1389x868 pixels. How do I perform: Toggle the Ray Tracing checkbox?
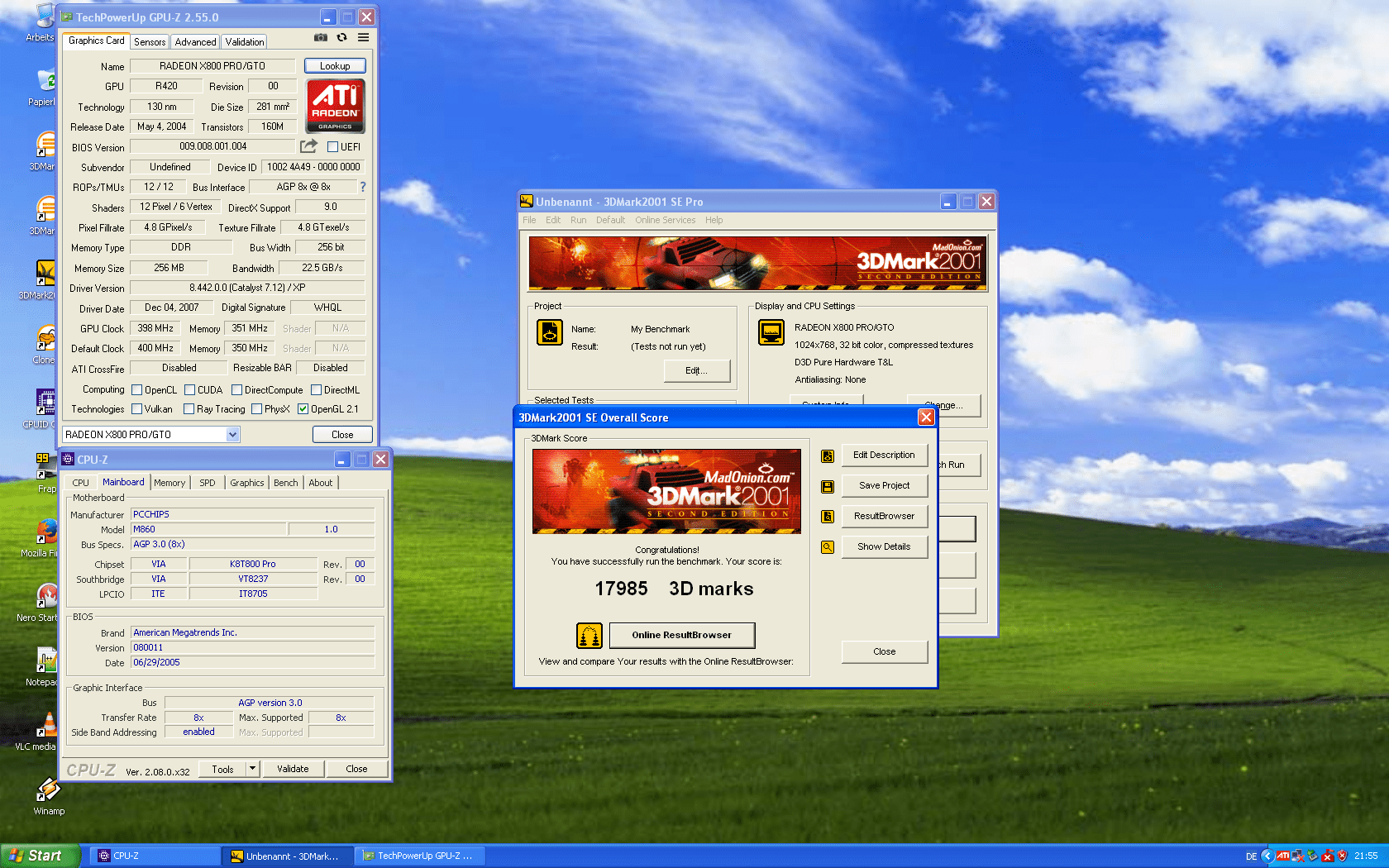(x=189, y=409)
